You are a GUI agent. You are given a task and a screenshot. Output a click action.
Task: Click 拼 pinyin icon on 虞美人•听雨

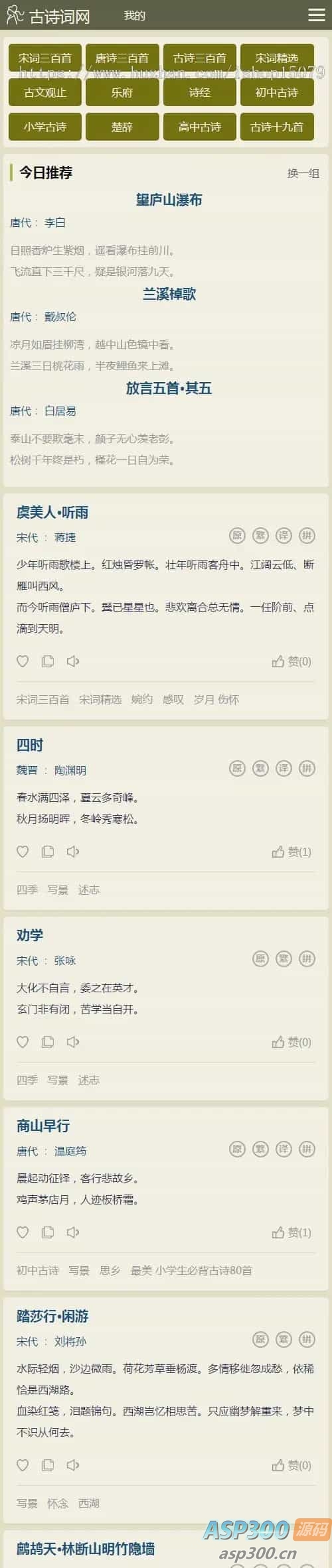pos(307,535)
